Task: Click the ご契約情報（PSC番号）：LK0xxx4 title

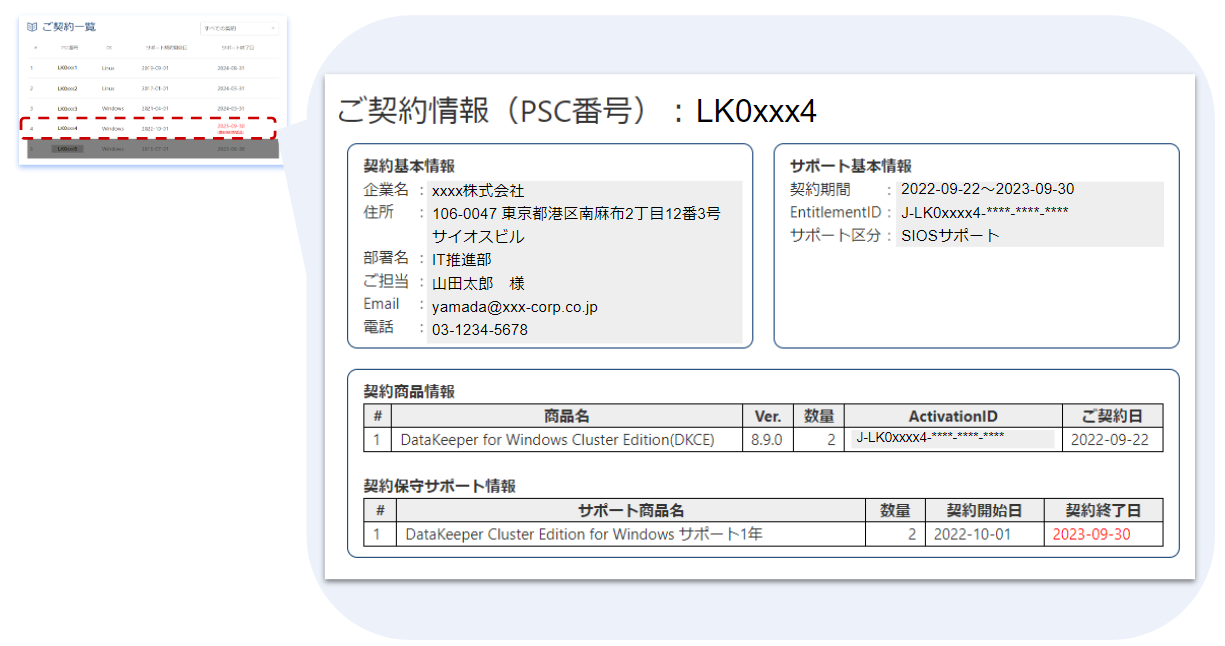Action: pos(577,111)
